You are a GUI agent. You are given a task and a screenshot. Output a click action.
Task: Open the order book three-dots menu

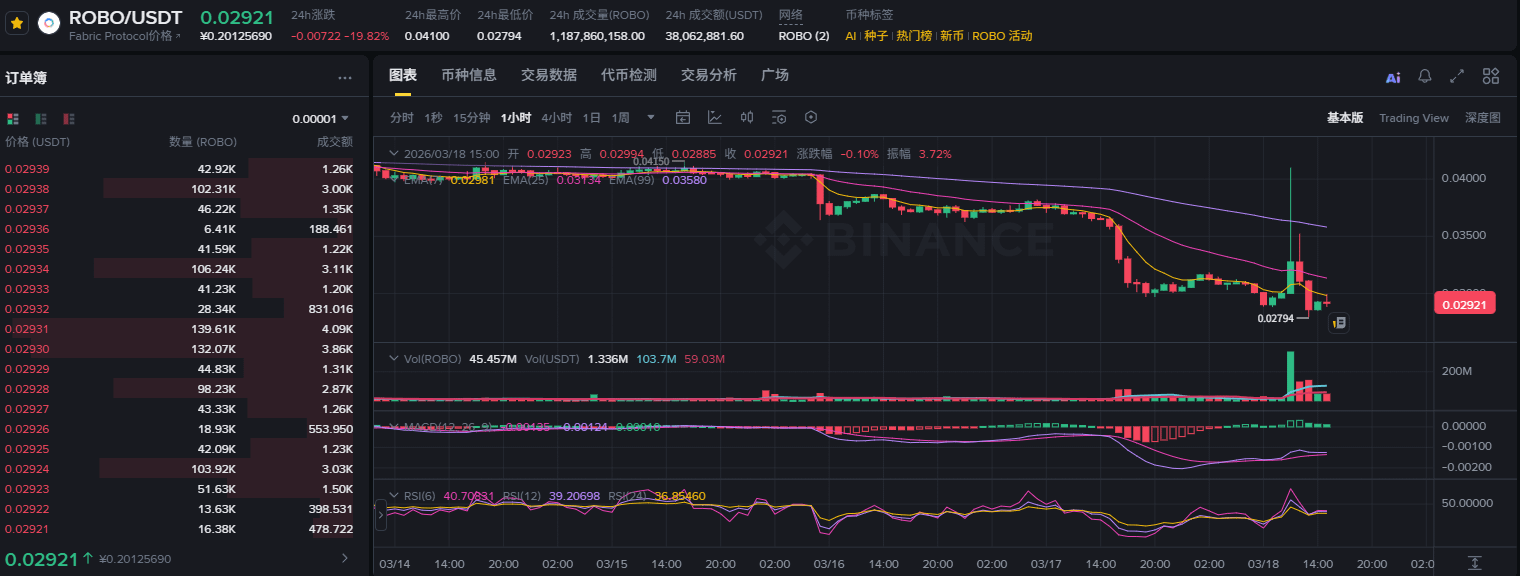click(345, 77)
